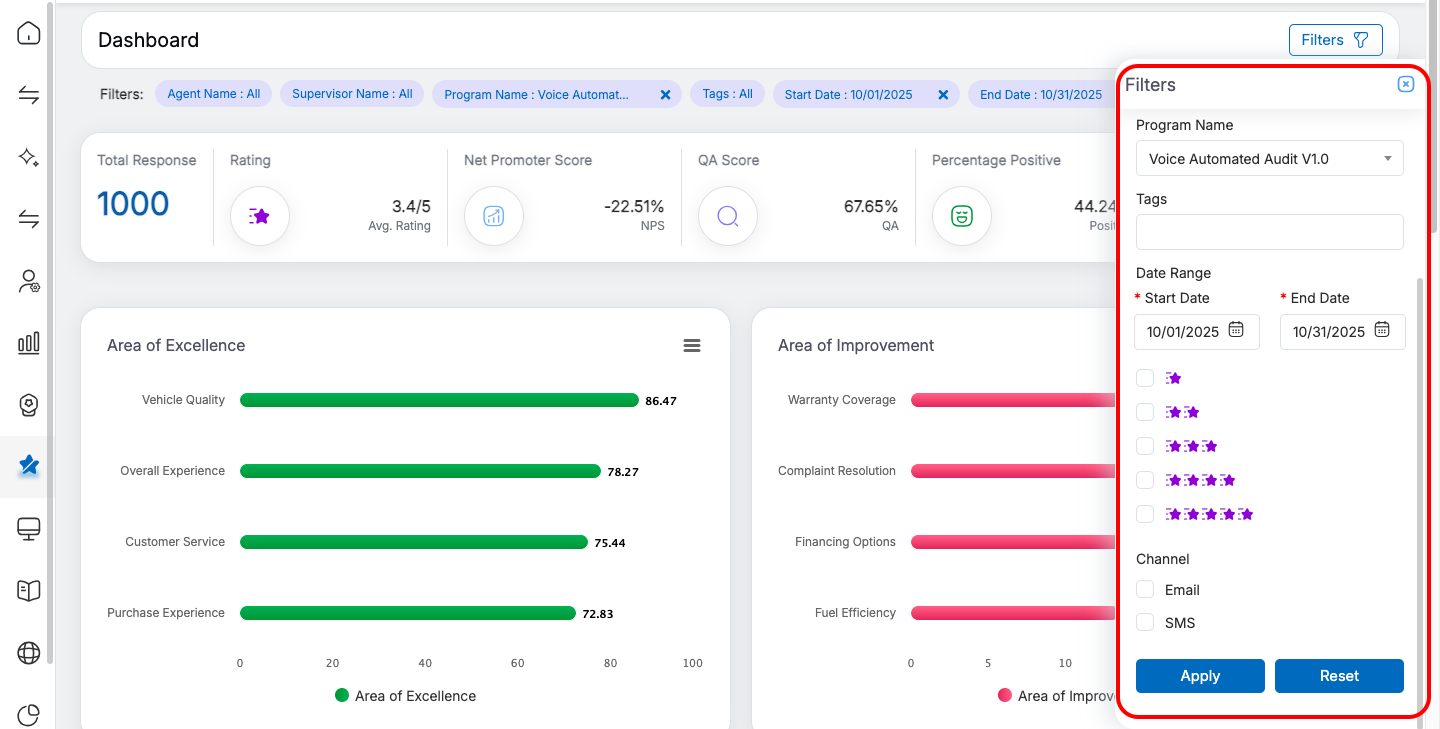Check the one-star rating checkbox
Viewport: 1440px width, 729px height.
[x=1145, y=378]
